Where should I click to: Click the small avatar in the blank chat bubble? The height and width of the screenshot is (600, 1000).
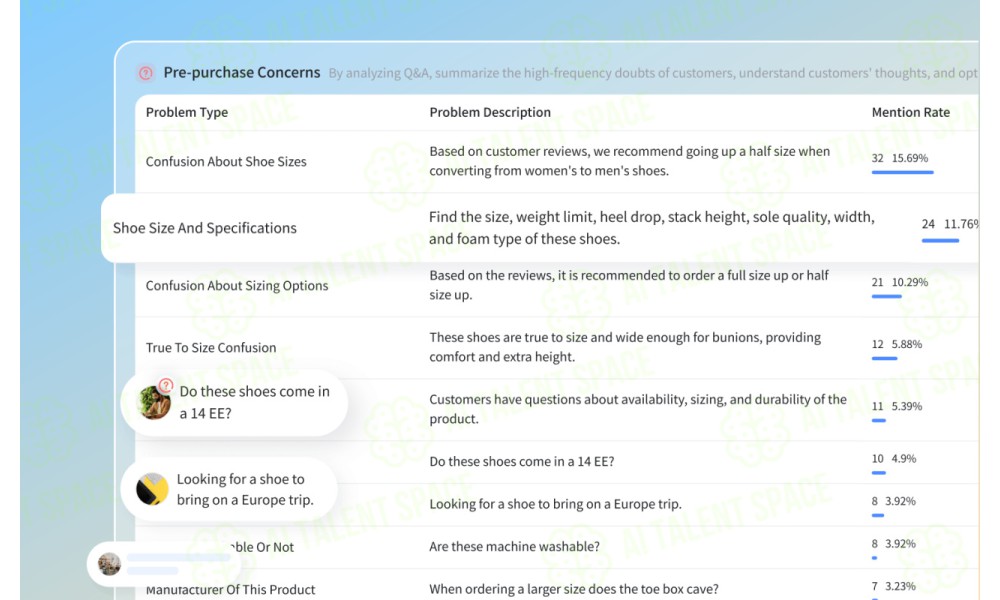[x=109, y=564]
